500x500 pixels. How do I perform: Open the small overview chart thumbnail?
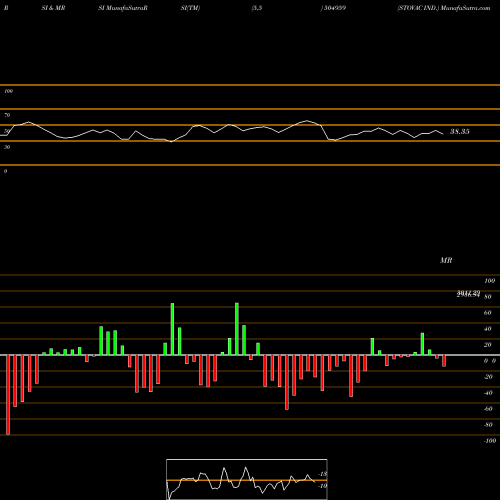click(247, 479)
